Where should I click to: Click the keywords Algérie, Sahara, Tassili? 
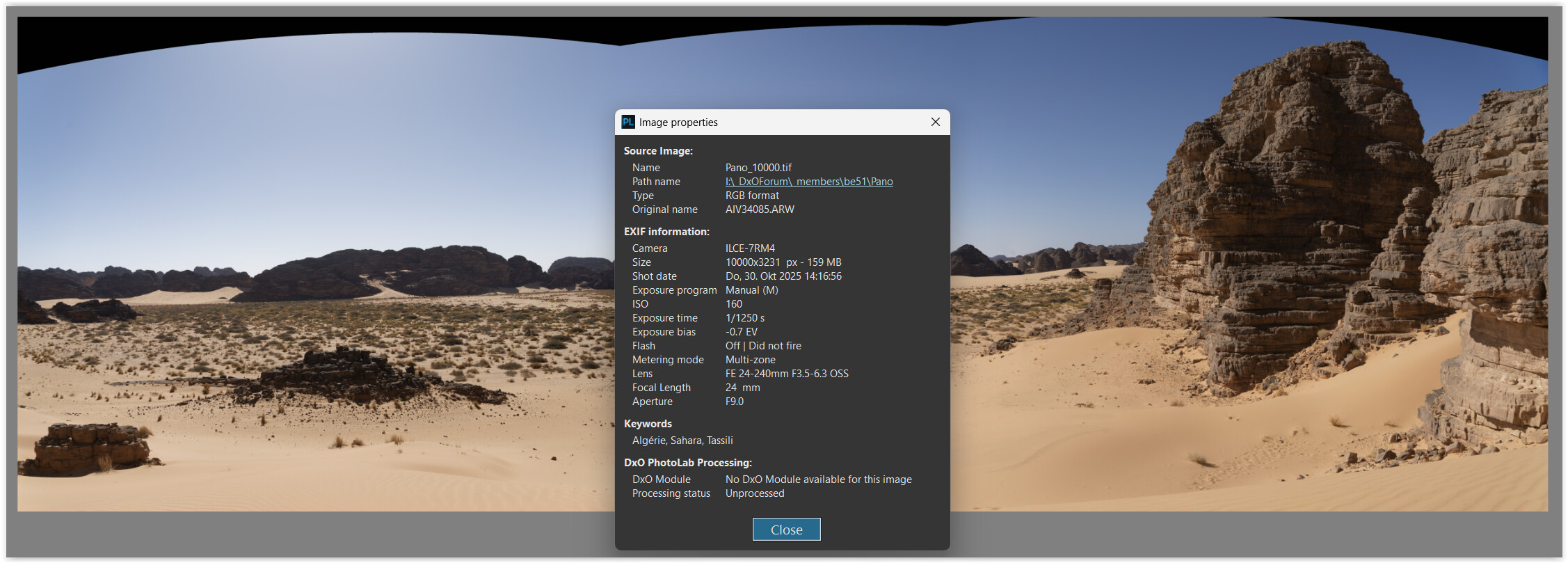tap(682, 441)
